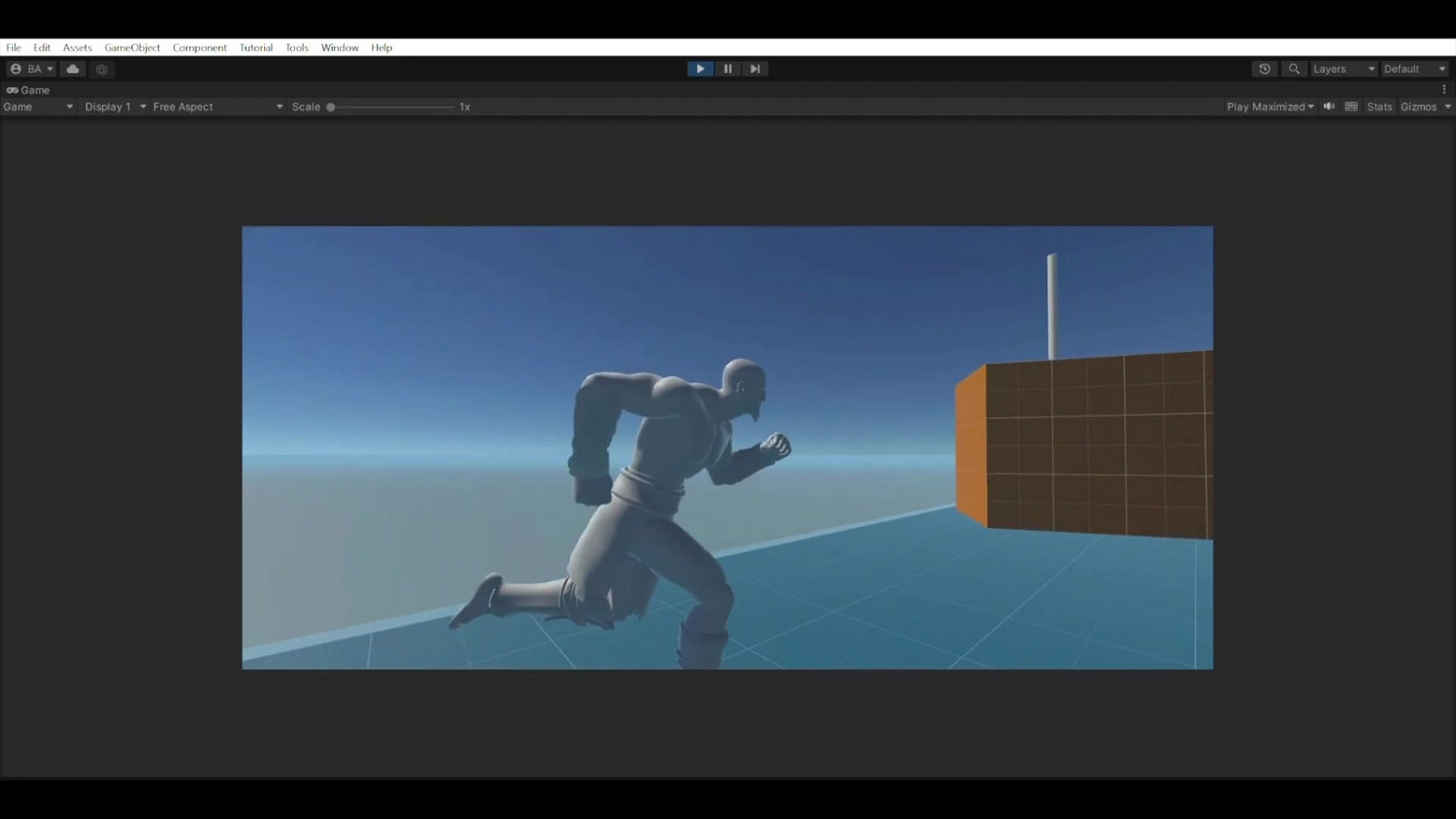Pause the running game

[x=728, y=68]
